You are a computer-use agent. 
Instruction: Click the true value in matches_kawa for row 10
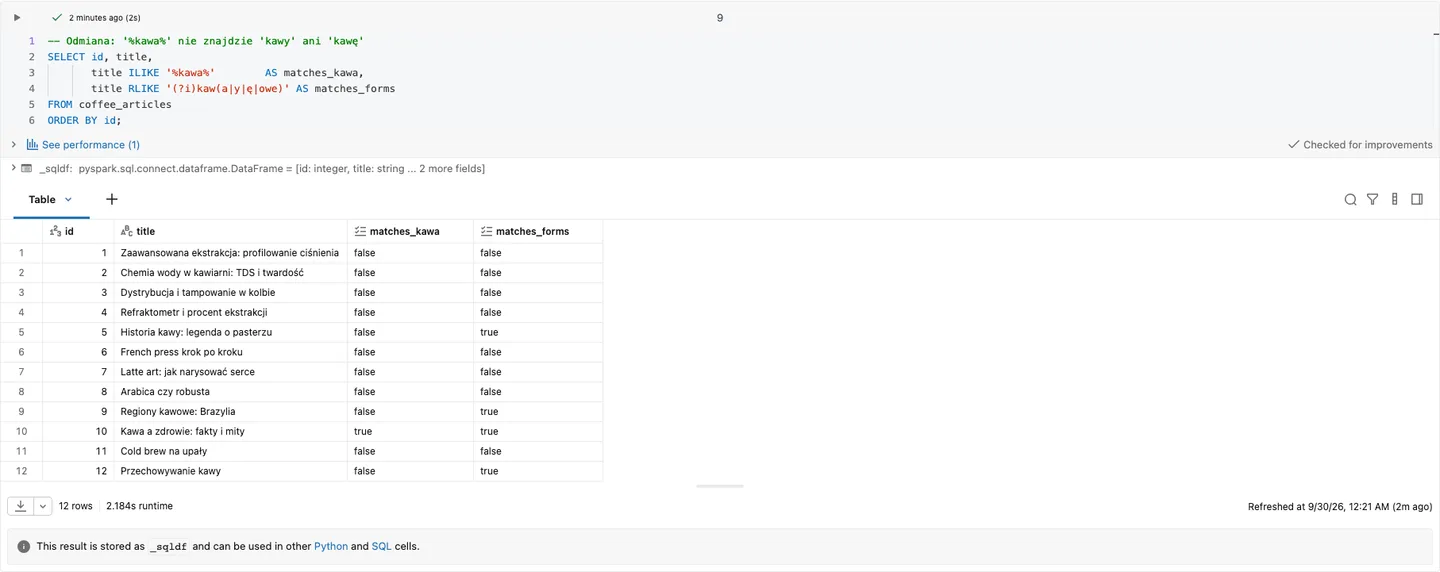[x=410, y=431]
